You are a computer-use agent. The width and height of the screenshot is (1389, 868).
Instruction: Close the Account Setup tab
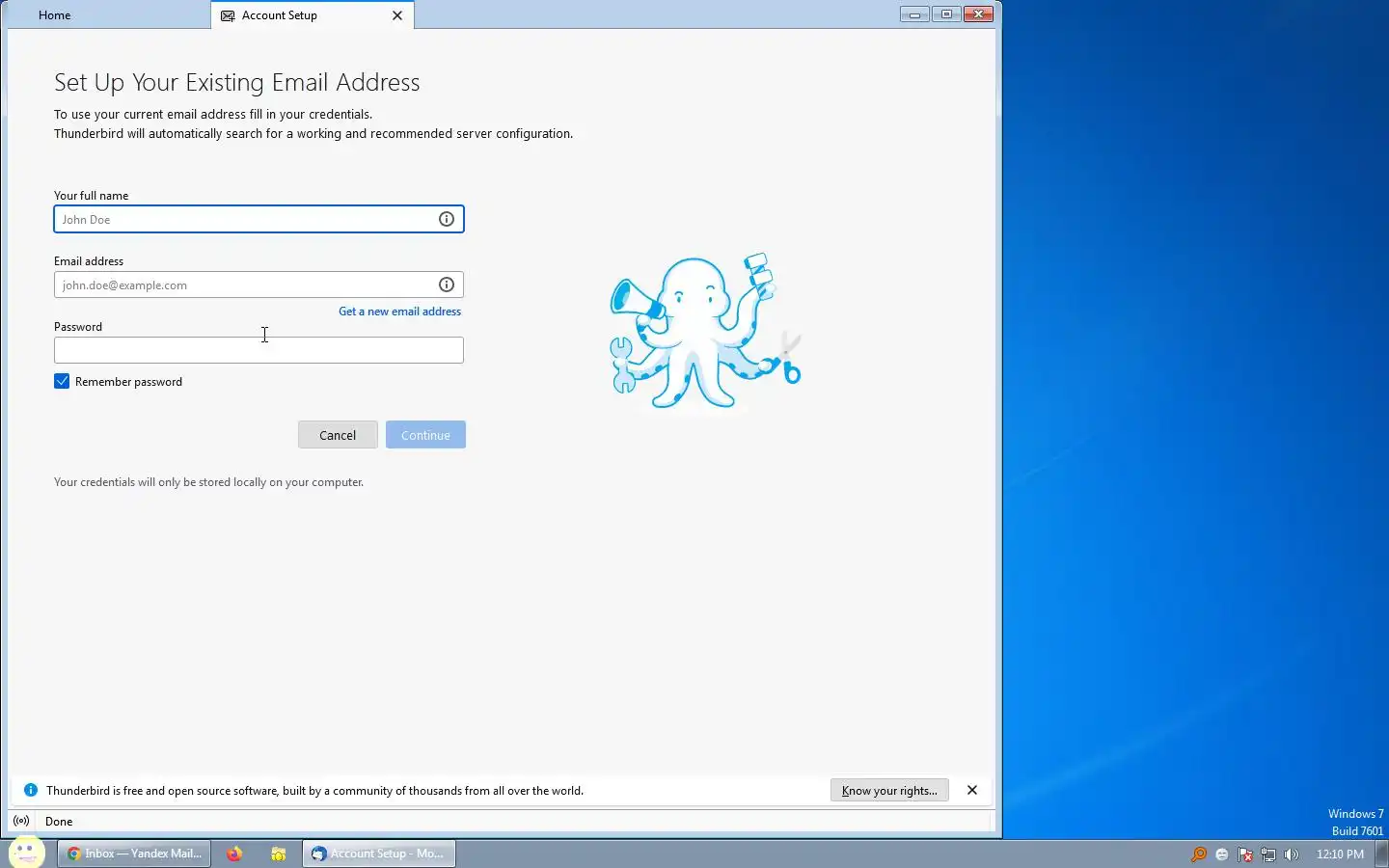(397, 15)
